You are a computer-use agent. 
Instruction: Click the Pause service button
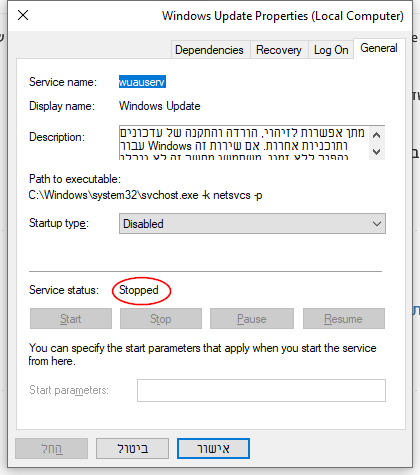[252, 319]
